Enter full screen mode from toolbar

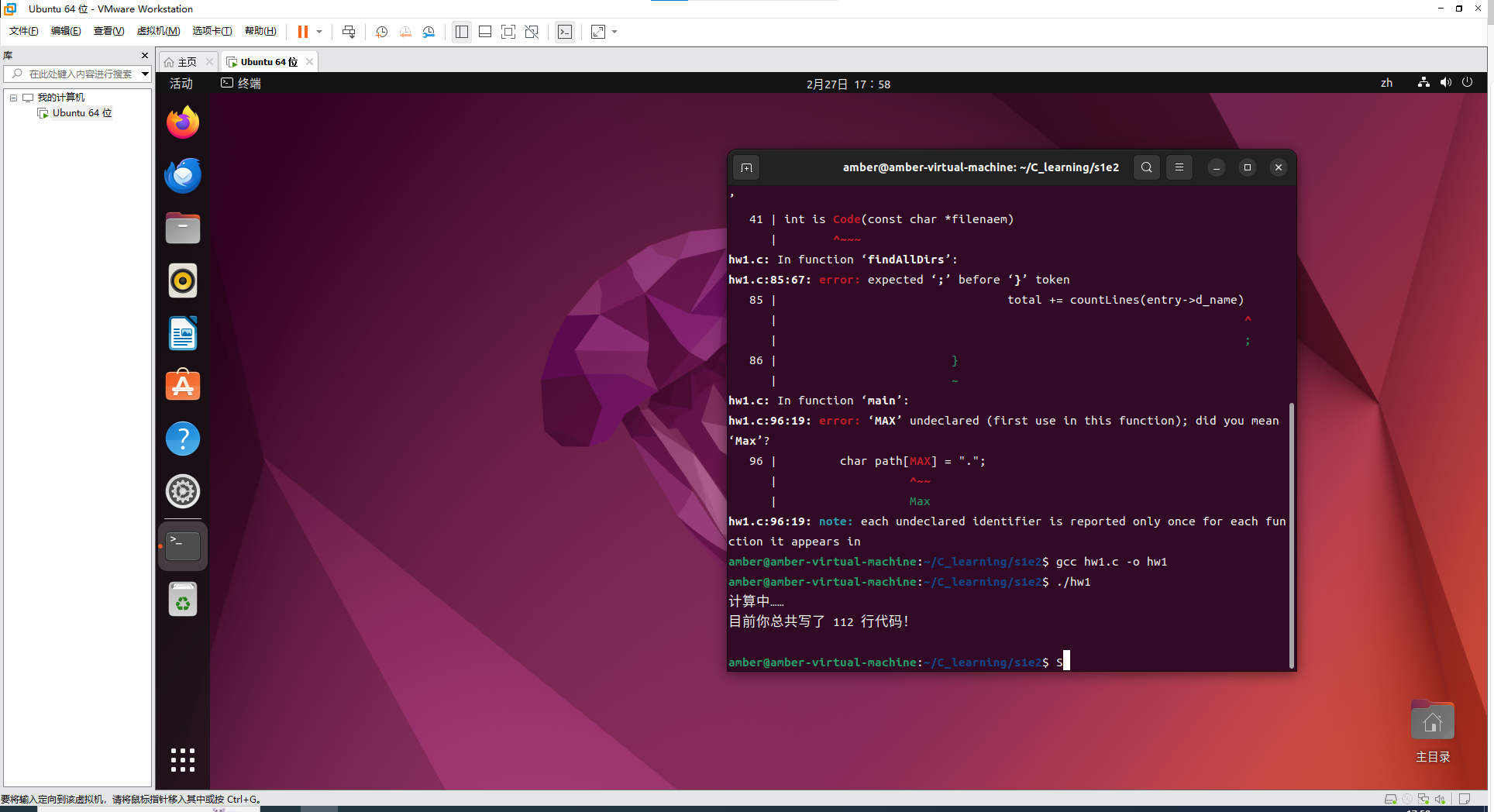click(x=508, y=32)
